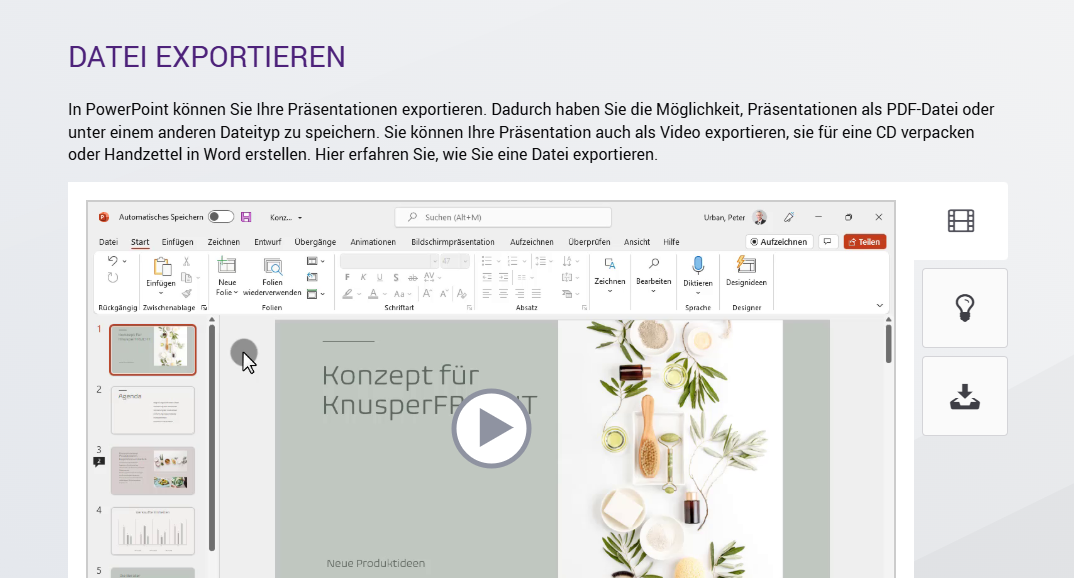Click the bullet list icon
1074x578 pixels.
point(486,261)
